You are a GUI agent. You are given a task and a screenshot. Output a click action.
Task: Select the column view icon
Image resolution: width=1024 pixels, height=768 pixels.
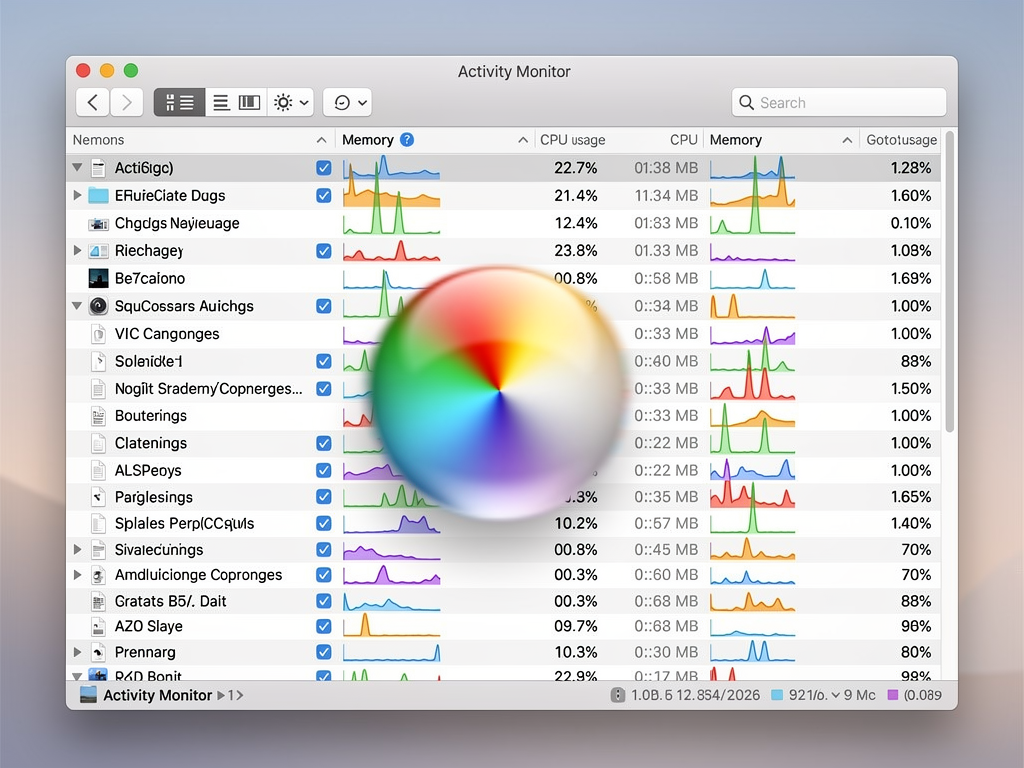[249, 103]
